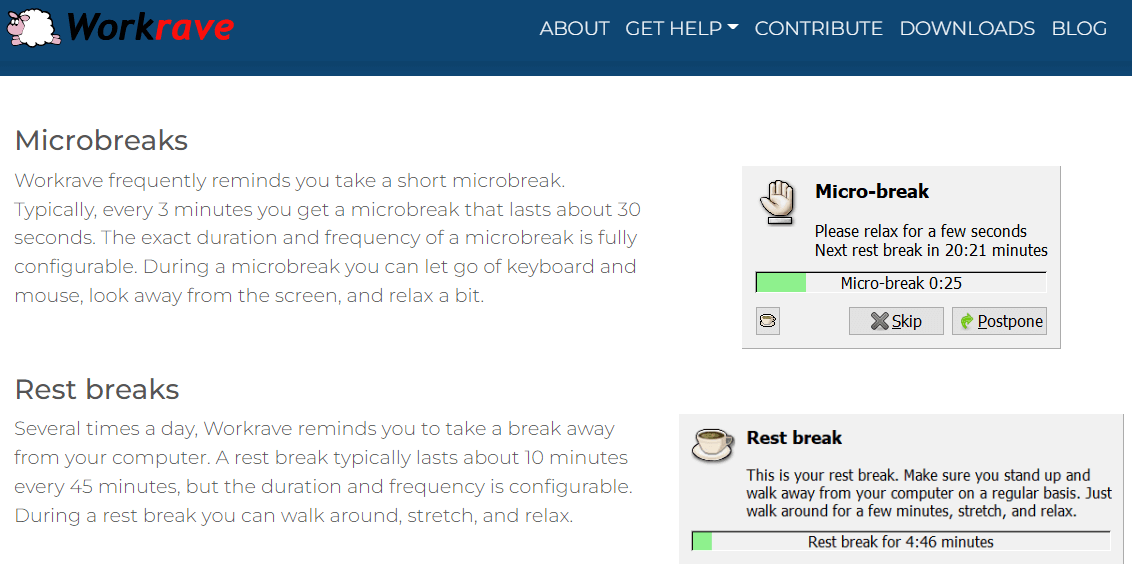Open the ABOUT page
This screenshot has width=1132, height=564.
tap(575, 28)
